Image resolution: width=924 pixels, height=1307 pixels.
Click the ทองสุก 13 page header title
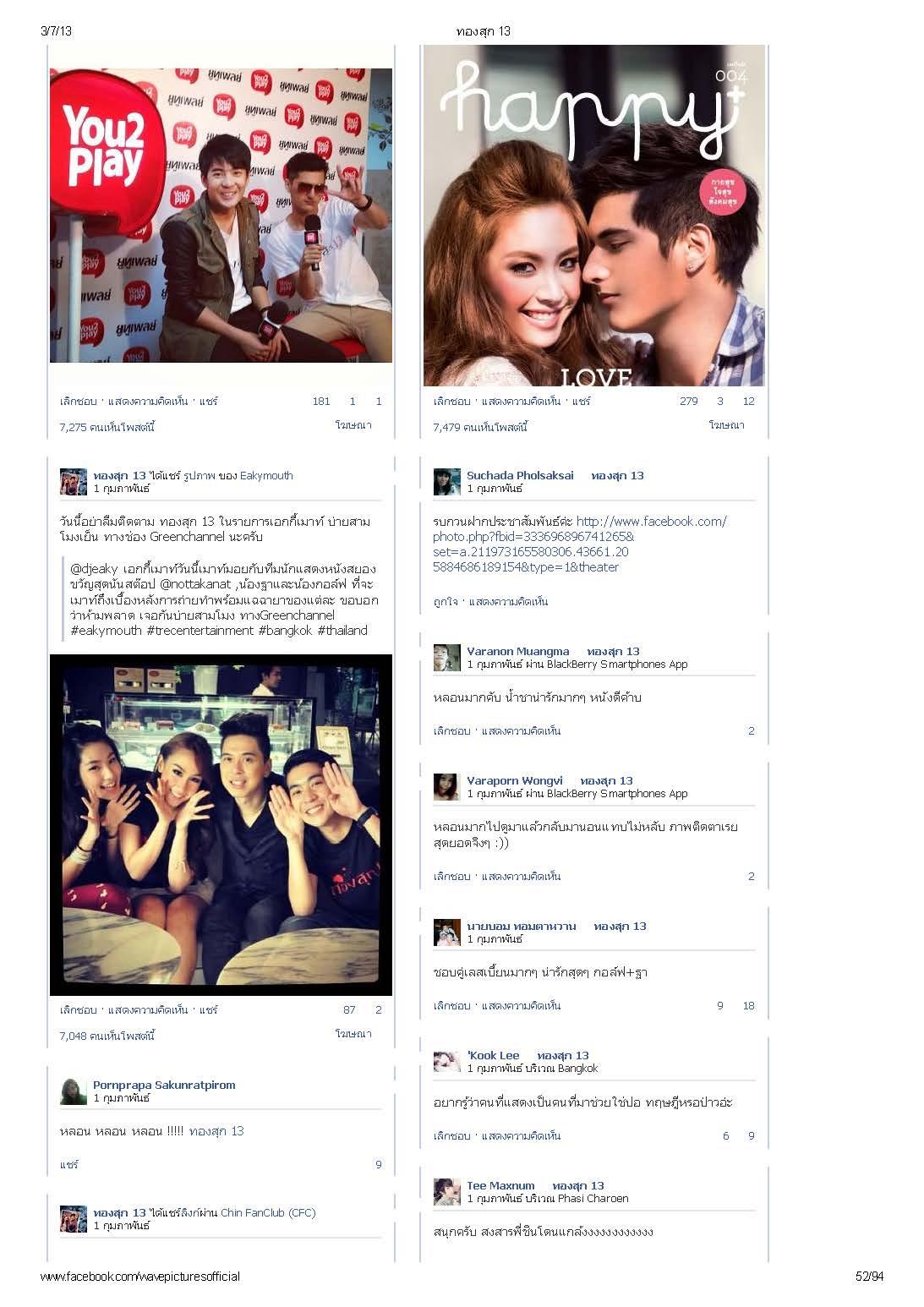point(483,31)
